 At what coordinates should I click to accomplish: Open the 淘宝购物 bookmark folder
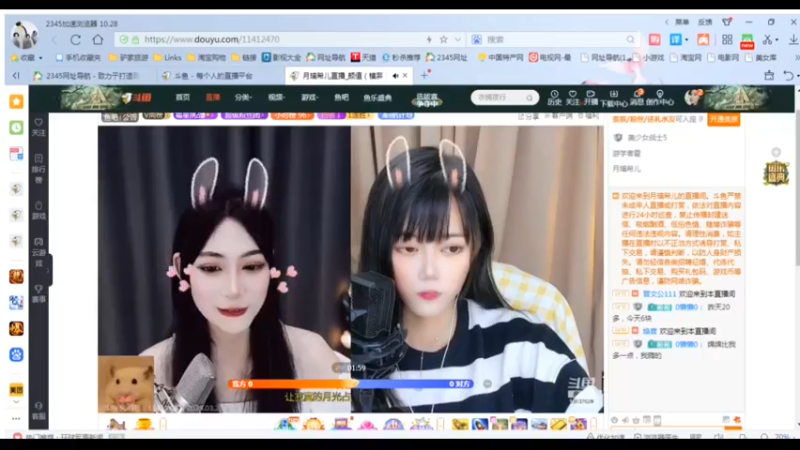point(206,58)
